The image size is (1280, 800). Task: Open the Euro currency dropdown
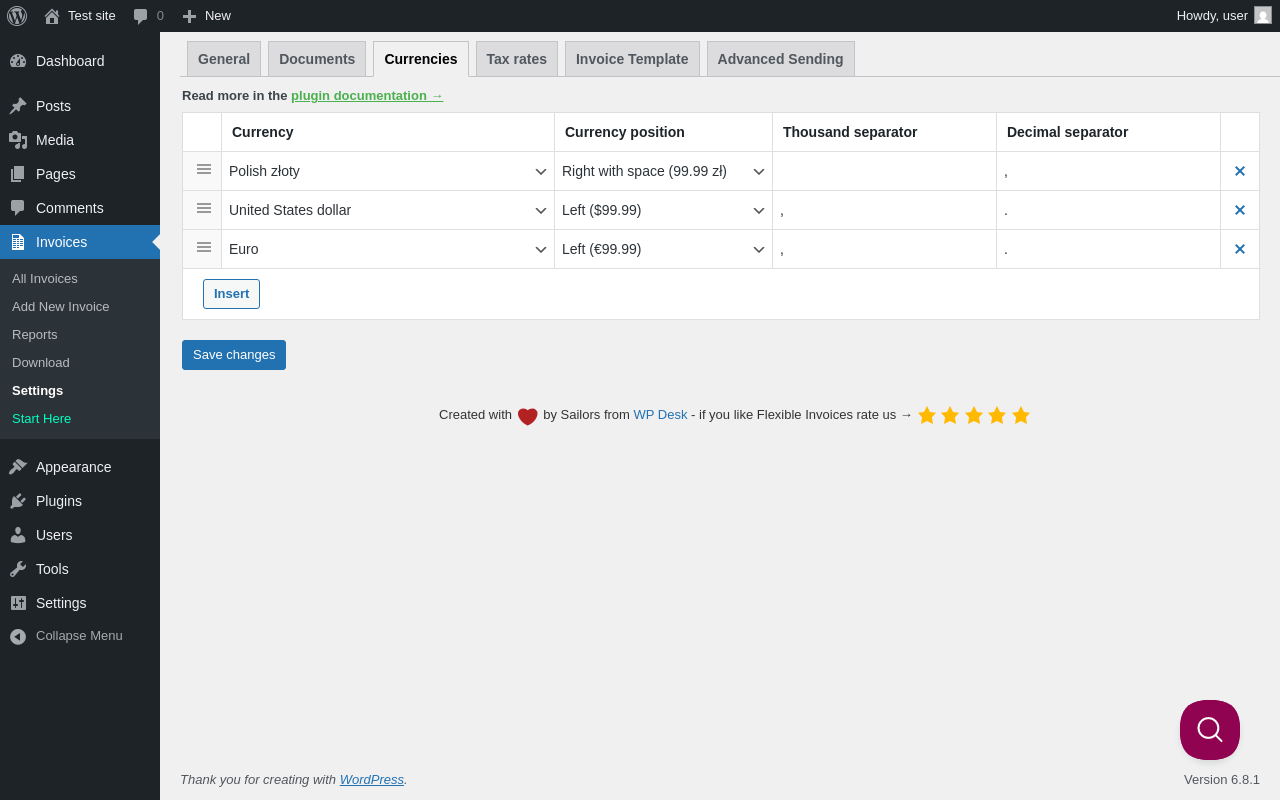pyautogui.click(x=388, y=249)
